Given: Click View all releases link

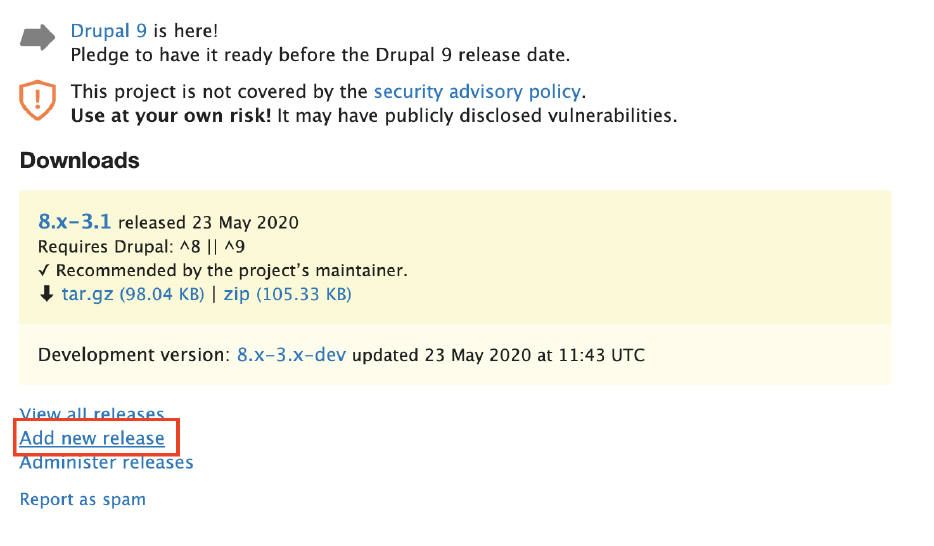Looking at the screenshot, I should (x=92, y=413).
